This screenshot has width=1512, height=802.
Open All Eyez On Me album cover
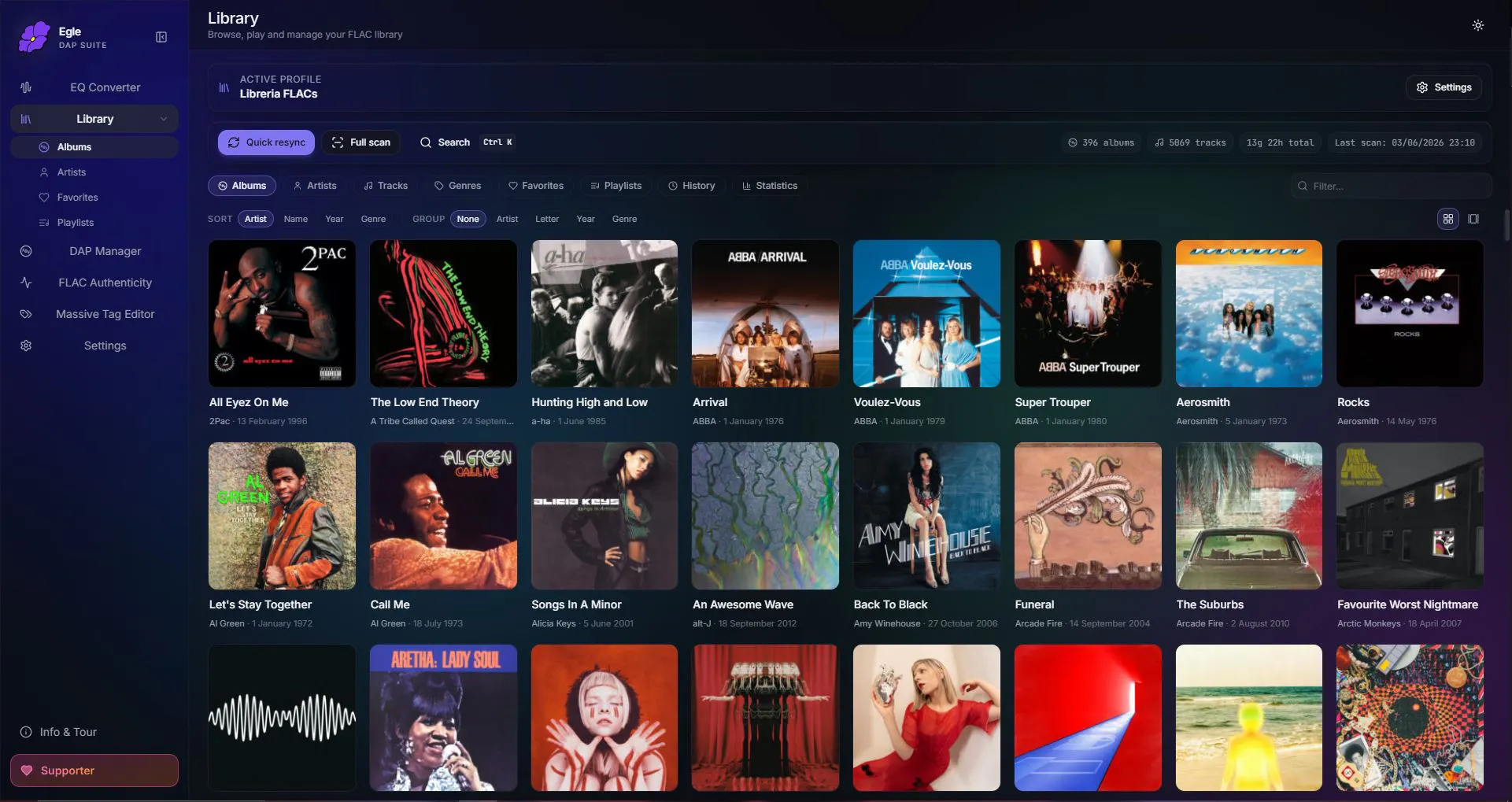[282, 313]
